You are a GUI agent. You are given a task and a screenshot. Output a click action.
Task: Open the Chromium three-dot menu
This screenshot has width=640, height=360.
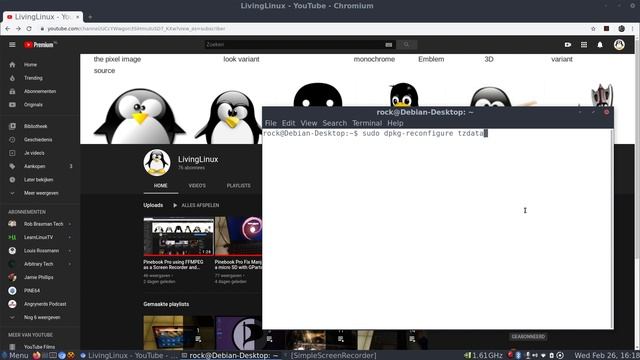(x=633, y=29)
